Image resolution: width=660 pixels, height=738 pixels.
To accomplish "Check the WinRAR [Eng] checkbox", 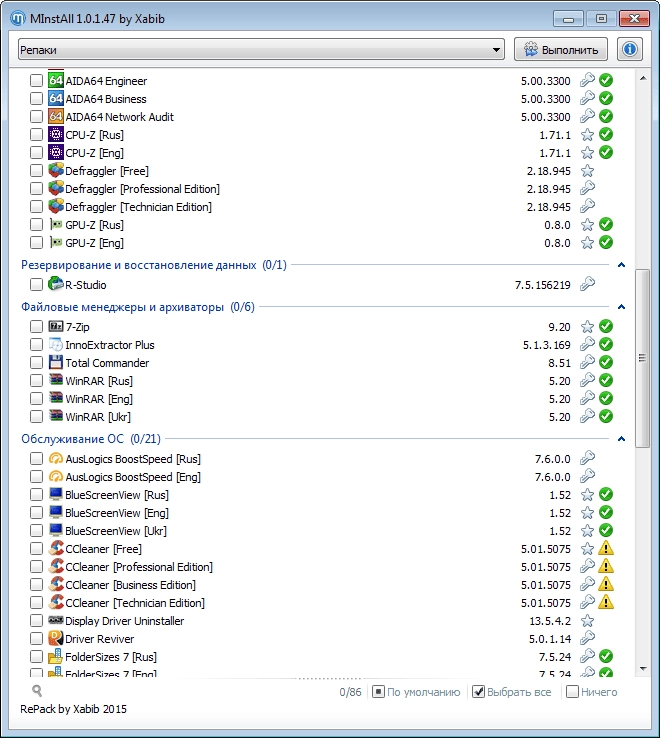I will click(x=36, y=399).
